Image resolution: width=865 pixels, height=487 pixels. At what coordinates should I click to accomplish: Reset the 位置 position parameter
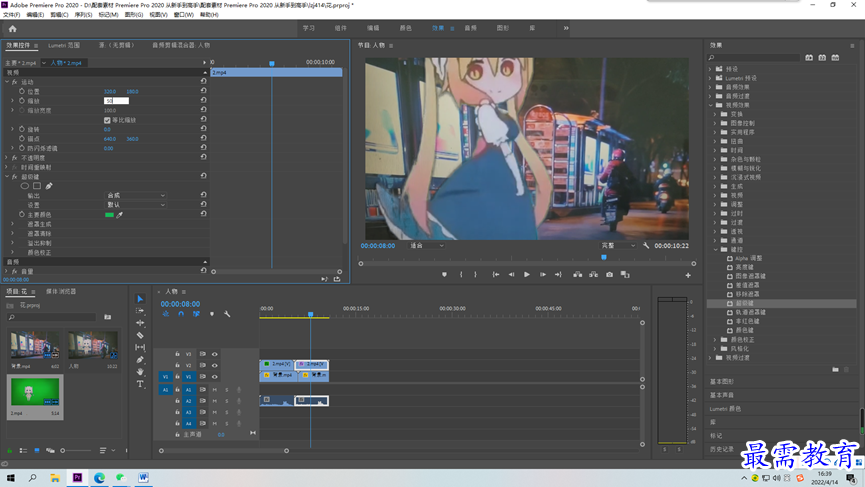[x=204, y=91]
